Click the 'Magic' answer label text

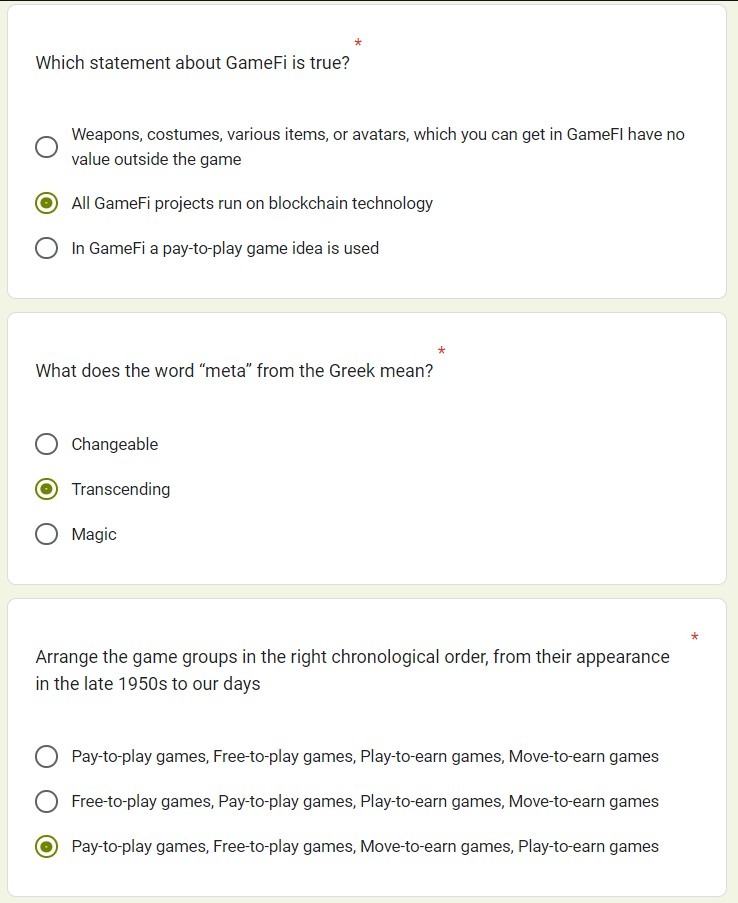tap(94, 534)
